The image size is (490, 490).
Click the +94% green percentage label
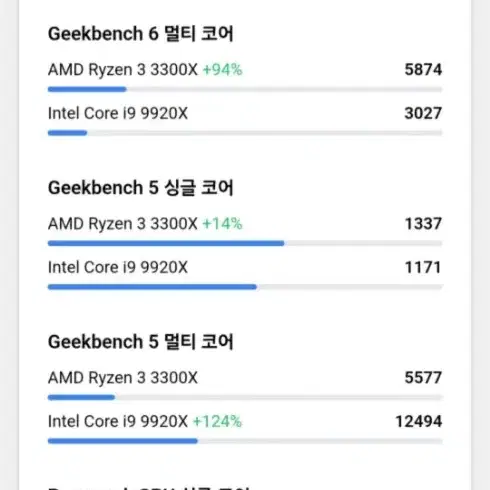(x=222, y=70)
